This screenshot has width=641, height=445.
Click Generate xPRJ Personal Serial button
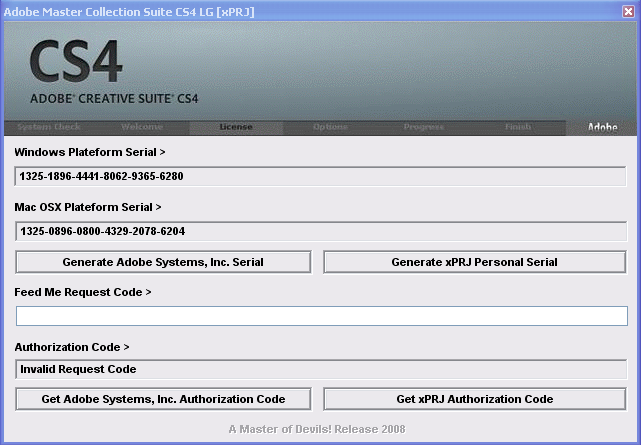[x=474, y=262]
